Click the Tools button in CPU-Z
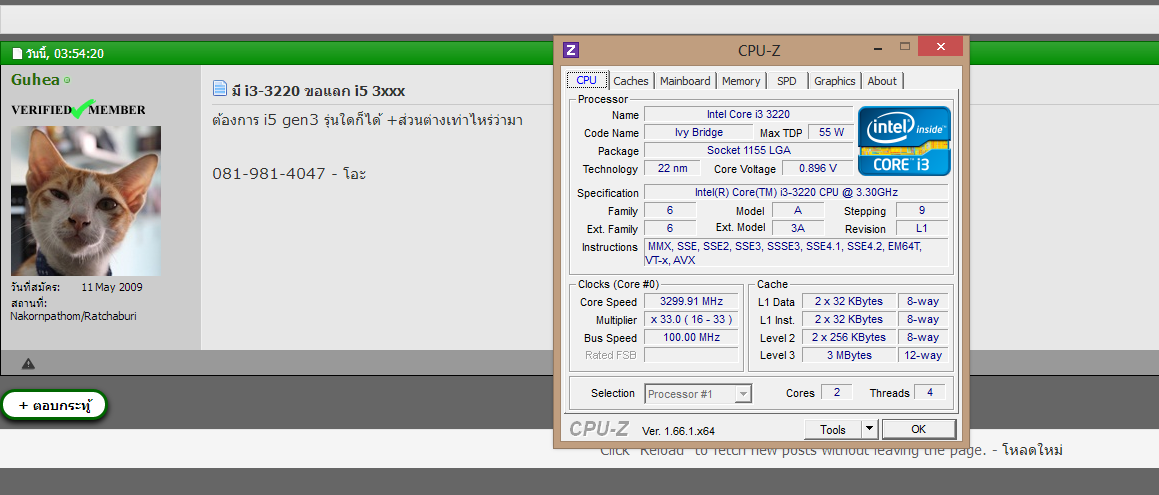The width and height of the screenshot is (1159, 495). coord(832,429)
